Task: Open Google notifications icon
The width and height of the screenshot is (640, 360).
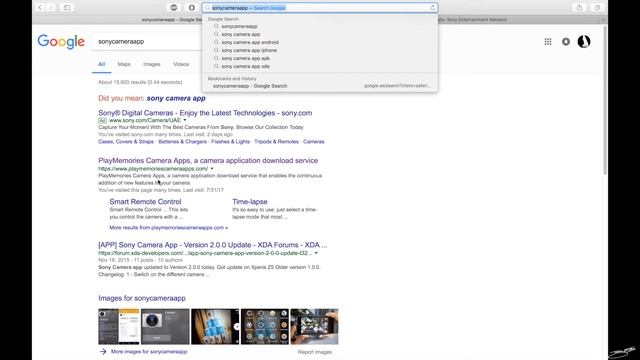Action: [566, 41]
